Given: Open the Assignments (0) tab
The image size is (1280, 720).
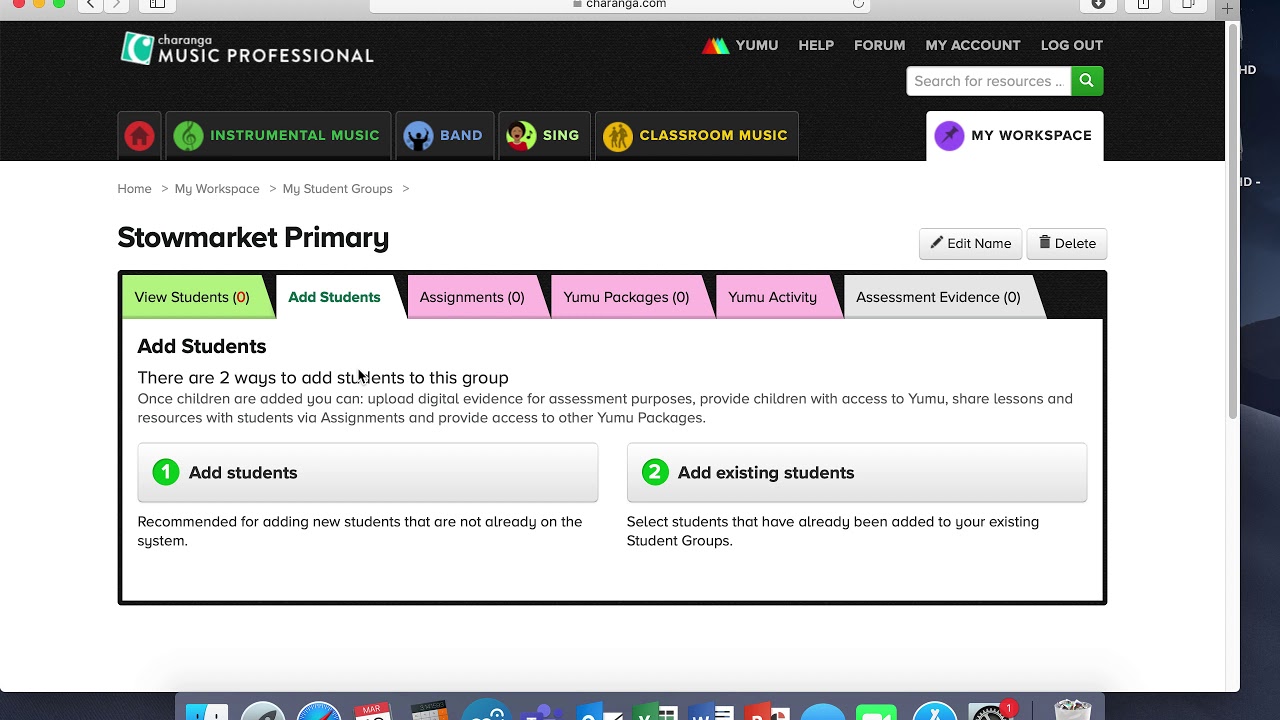Looking at the screenshot, I should pos(472,297).
